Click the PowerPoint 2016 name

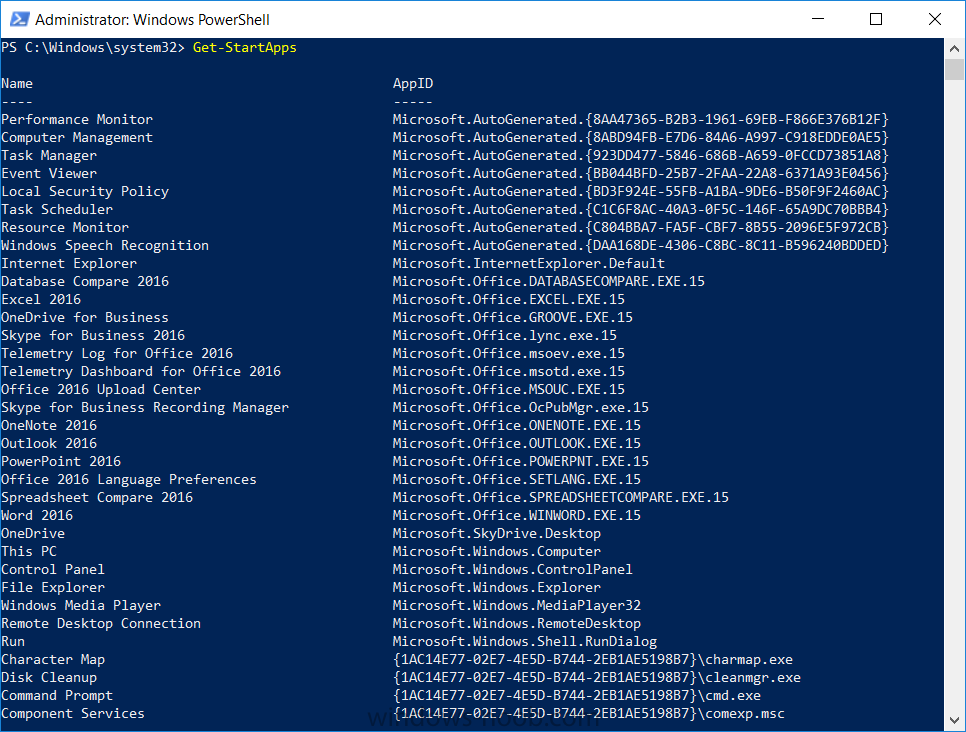[61, 462]
